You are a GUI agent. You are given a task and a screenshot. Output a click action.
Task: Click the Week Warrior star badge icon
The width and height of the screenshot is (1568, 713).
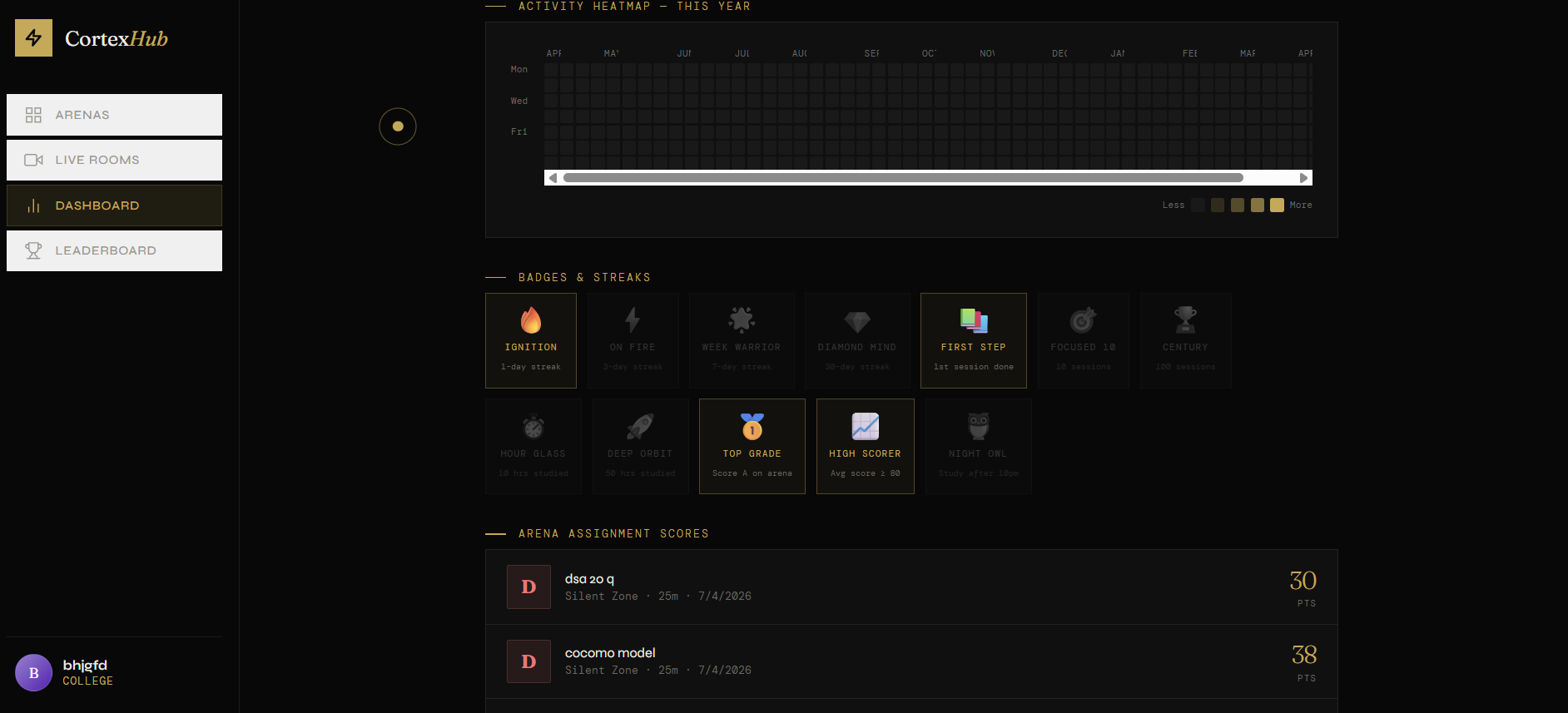pos(742,320)
